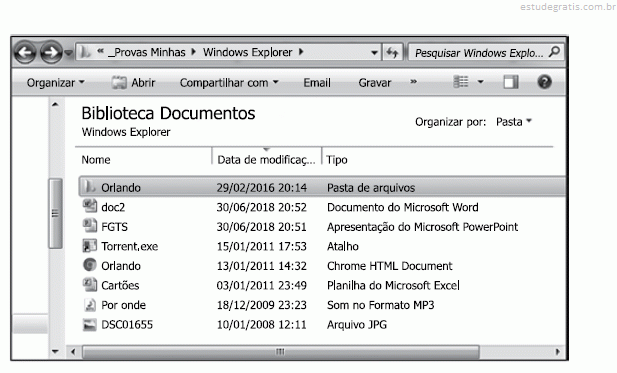Click the type Arquivo JPG
This screenshot has height=373, width=617.
click(357, 325)
